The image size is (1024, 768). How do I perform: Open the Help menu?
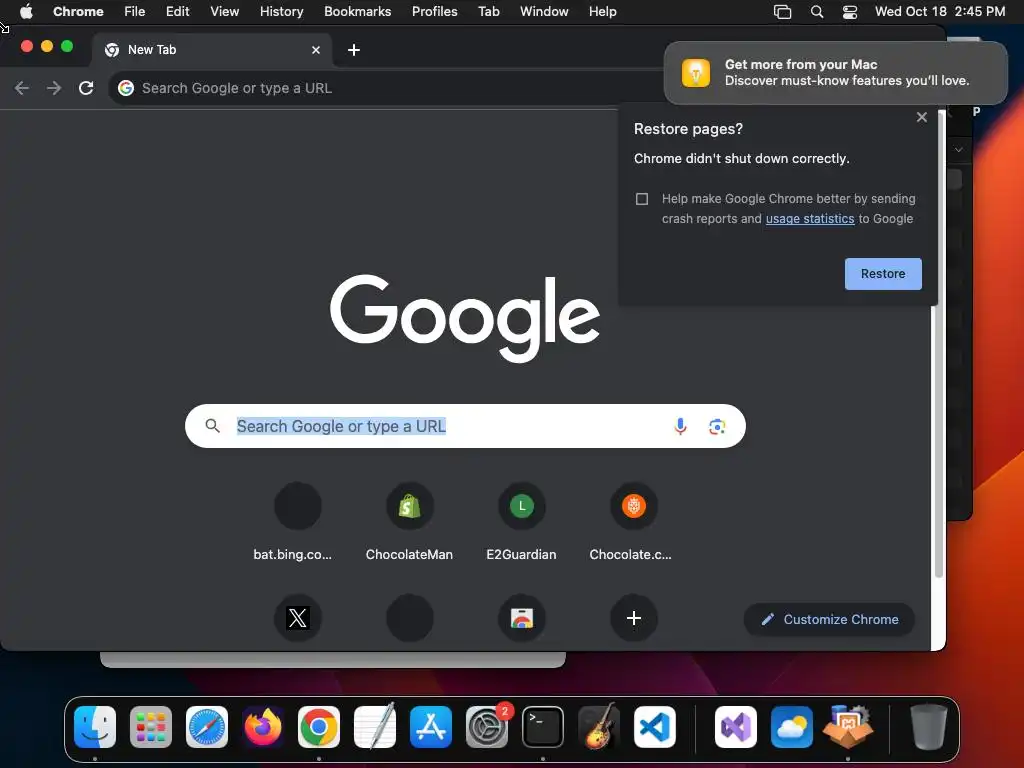click(x=602, y=11)
